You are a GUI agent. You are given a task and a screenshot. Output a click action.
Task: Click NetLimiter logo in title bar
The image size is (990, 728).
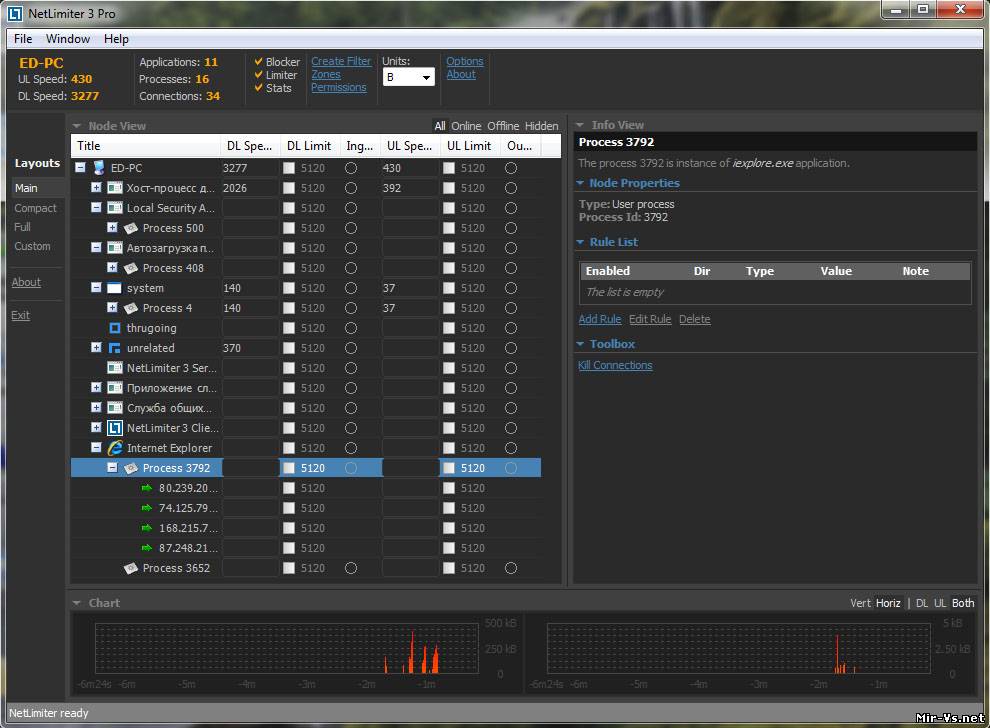coord(15,13)
